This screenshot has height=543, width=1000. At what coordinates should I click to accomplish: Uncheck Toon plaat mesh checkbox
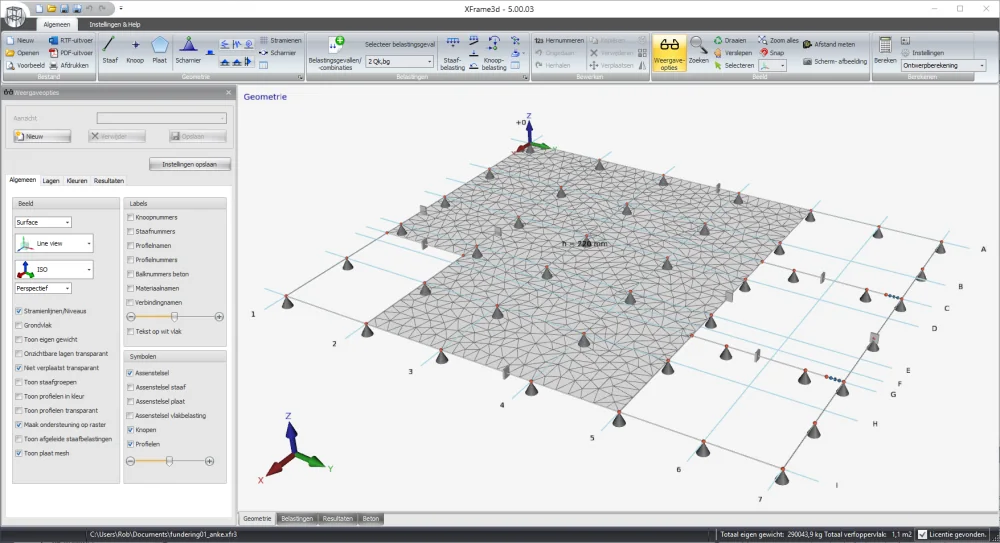coord(18,453)
